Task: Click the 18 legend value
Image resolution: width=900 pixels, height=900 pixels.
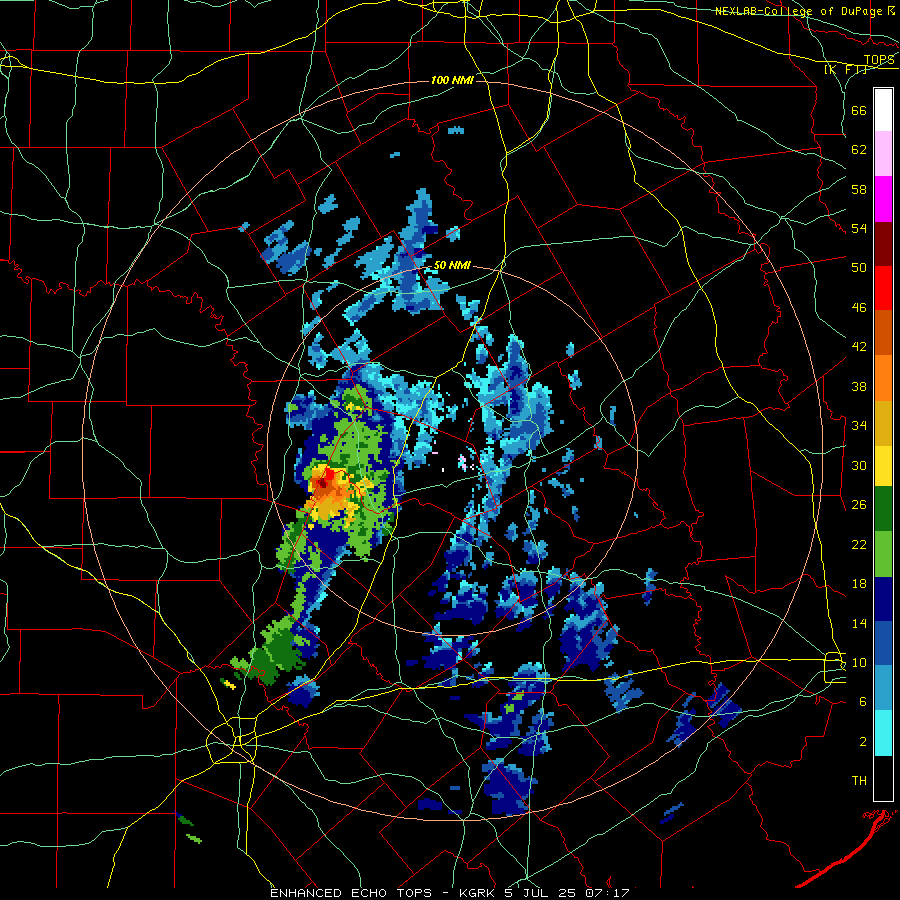Action: pyautogui.click(x=859, y=584)
